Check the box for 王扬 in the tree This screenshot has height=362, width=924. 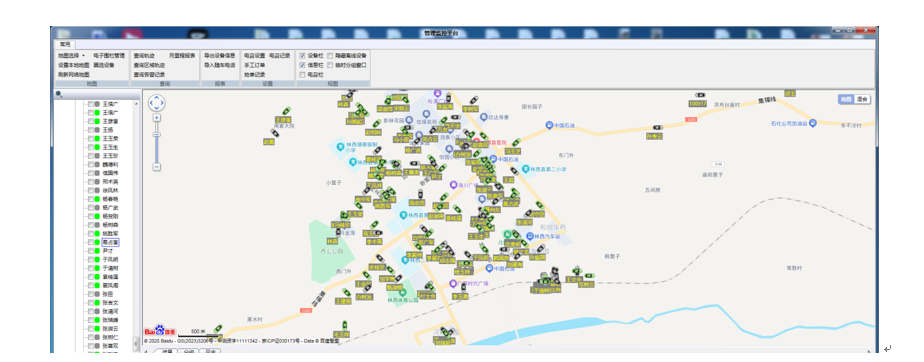91,130
